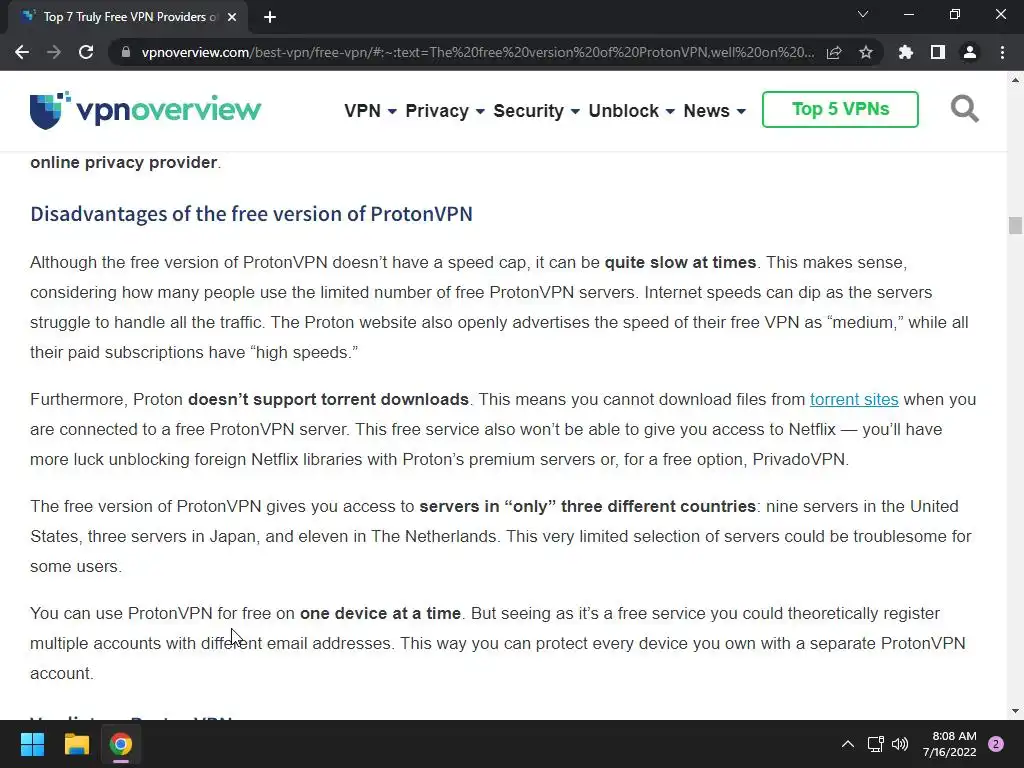Click the scrollbar up arrow
Viewport: 1024px width, 768px height.
[x=1015, y=80]
